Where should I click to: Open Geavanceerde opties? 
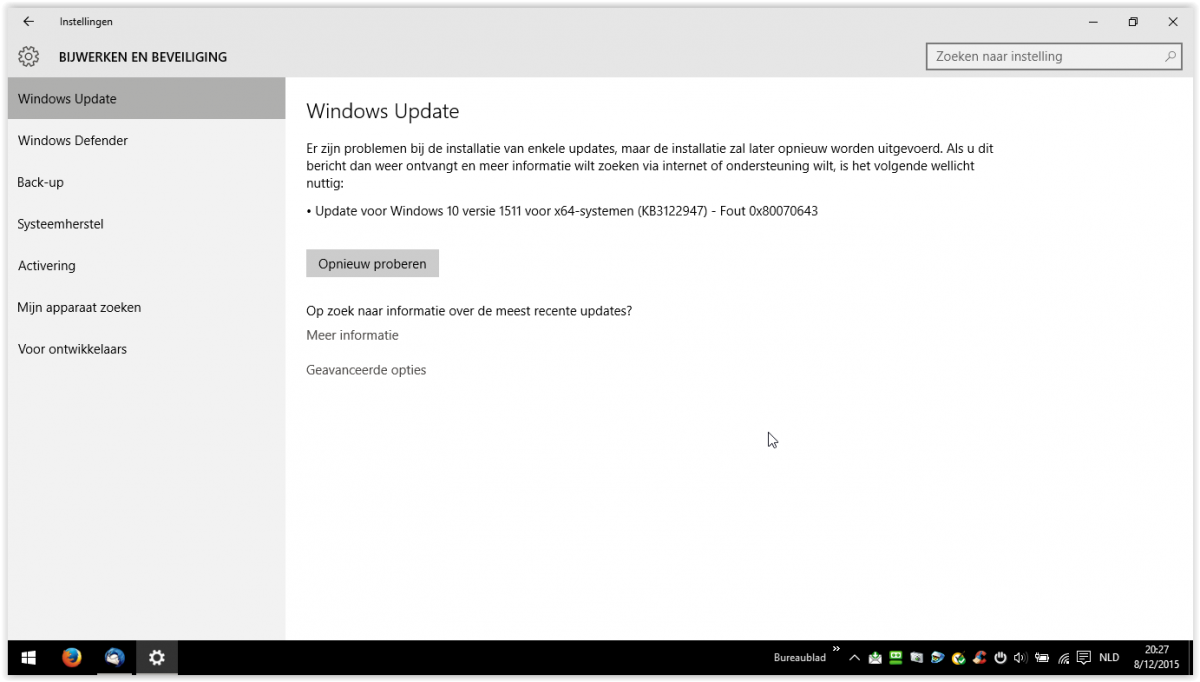pos(366,370)
